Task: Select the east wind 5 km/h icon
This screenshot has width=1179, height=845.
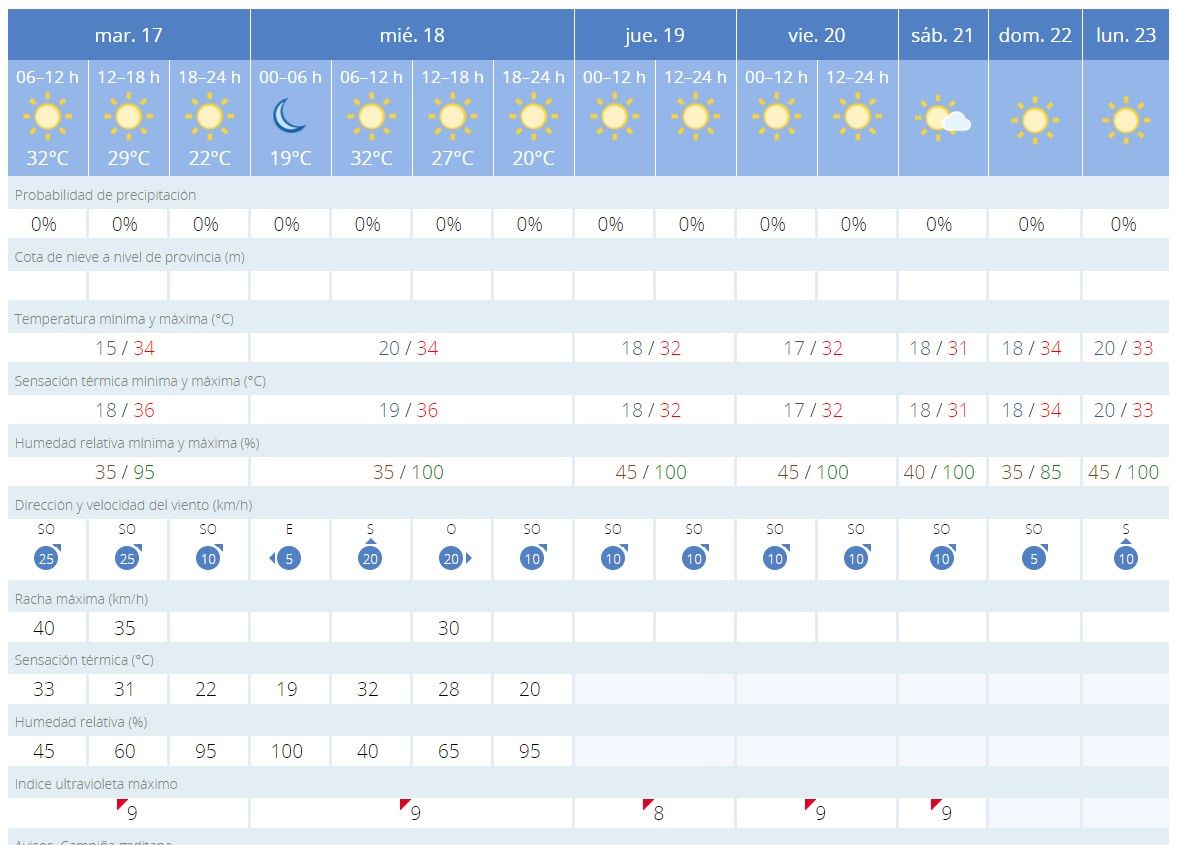Action: click(288, 559)
